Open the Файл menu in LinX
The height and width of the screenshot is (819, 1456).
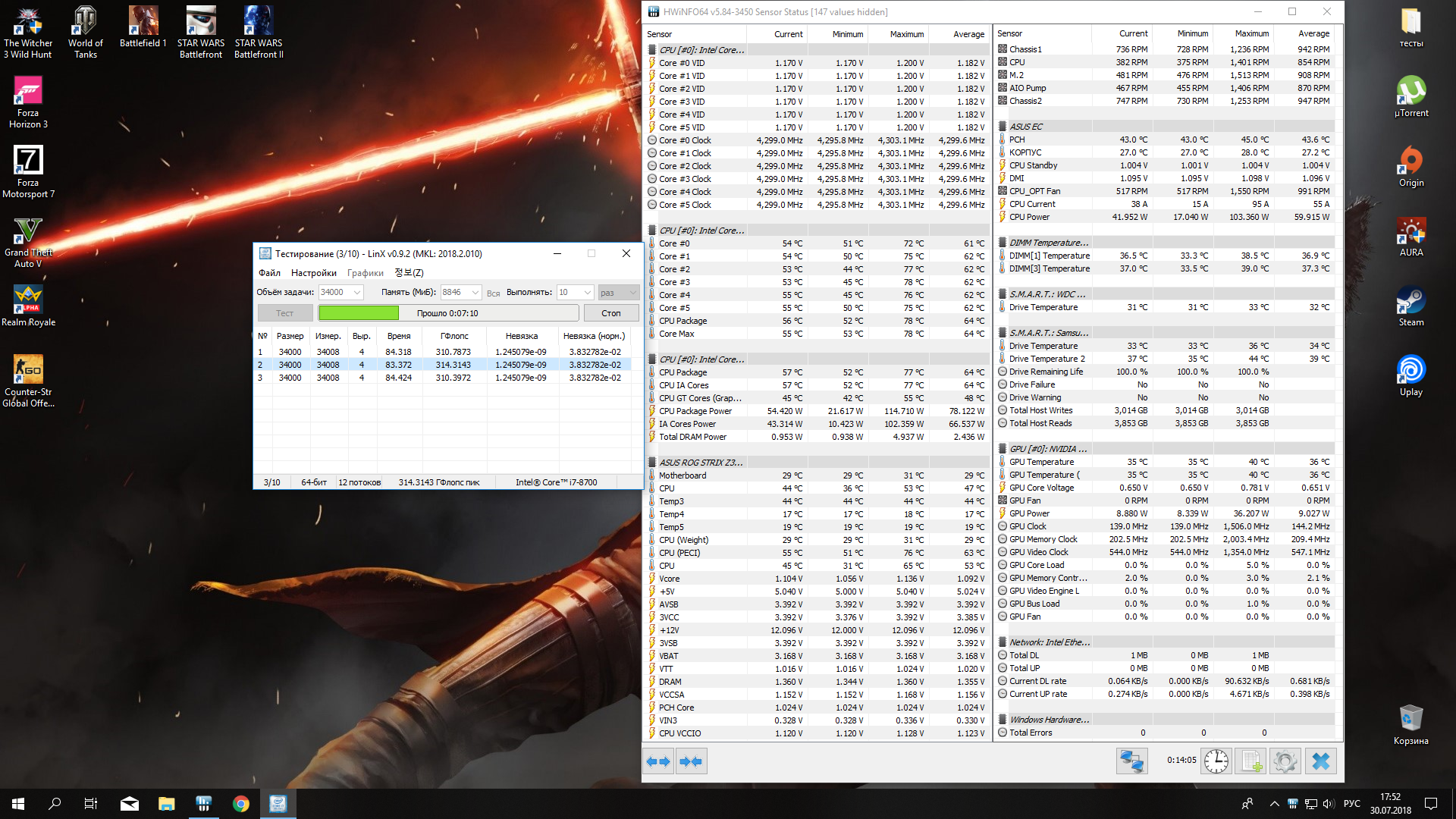(x=269, y=273)
